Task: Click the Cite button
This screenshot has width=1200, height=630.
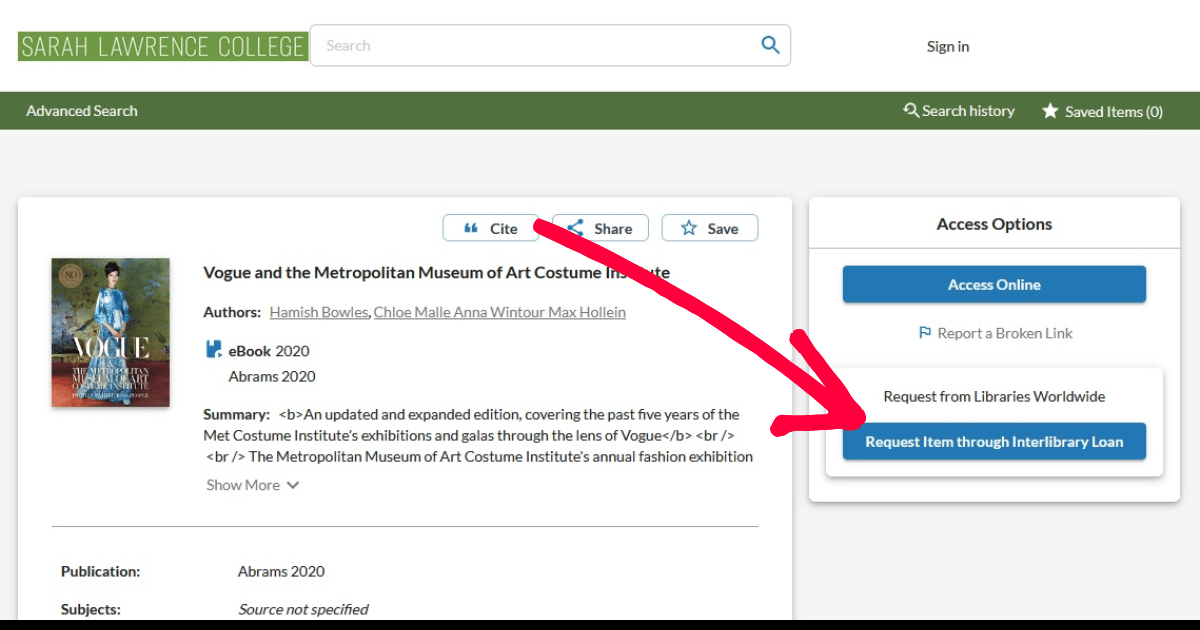Action: [490, 228]
